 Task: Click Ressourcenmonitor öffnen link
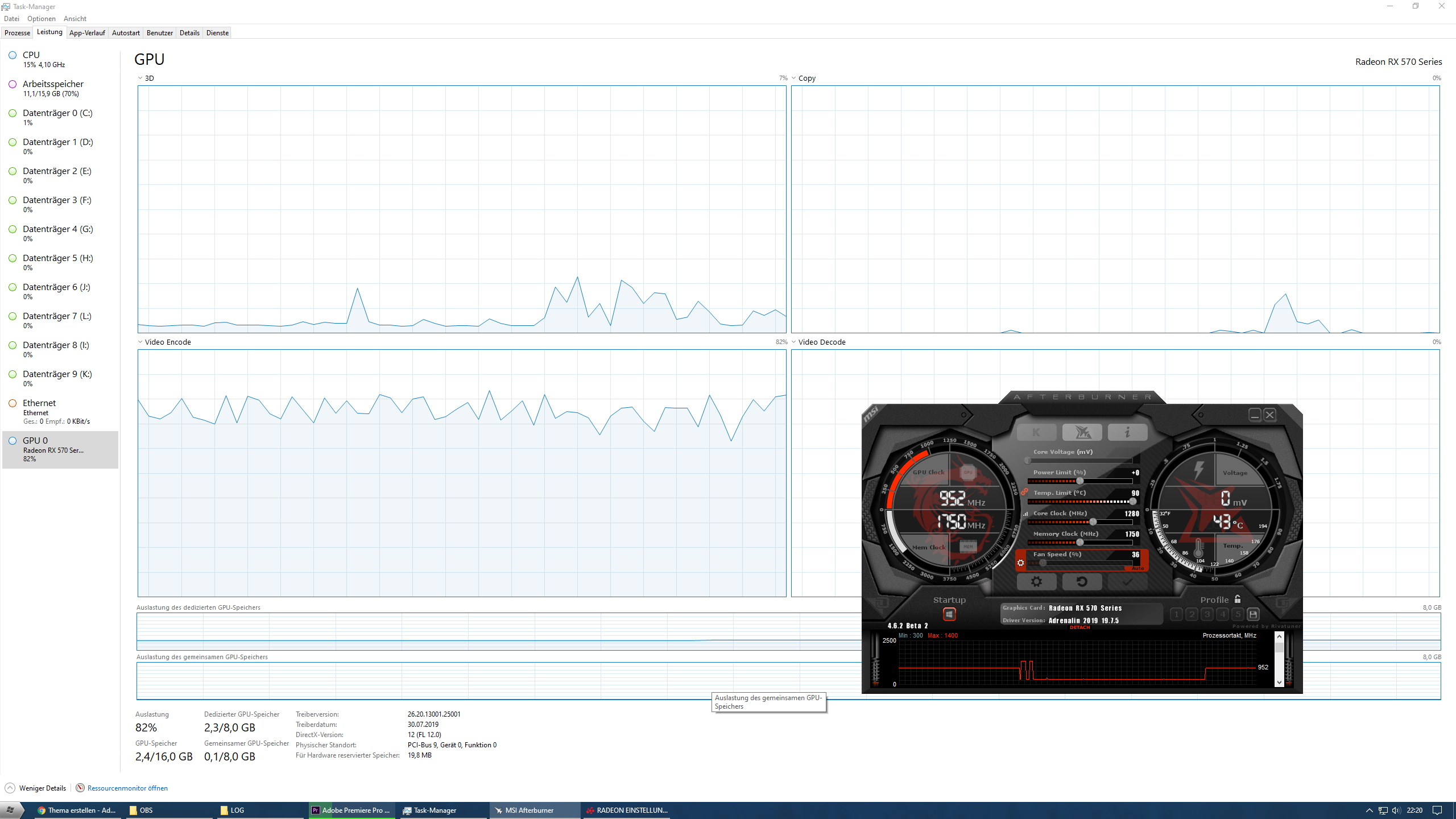click(x=127, y=788)
